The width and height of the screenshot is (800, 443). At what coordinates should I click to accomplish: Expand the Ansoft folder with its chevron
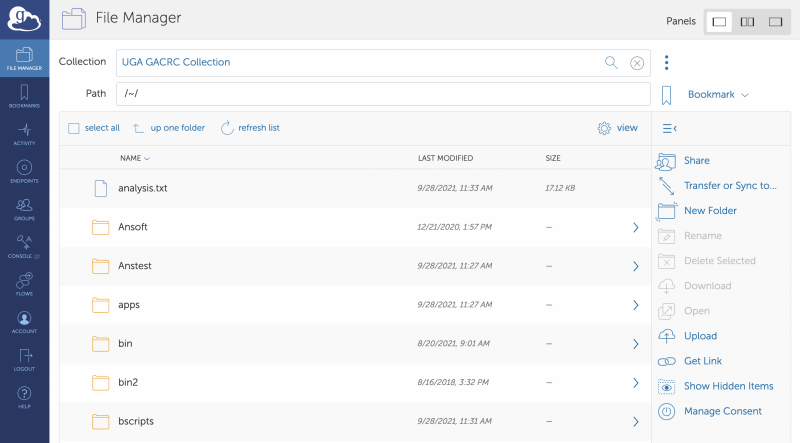[635, 227]
